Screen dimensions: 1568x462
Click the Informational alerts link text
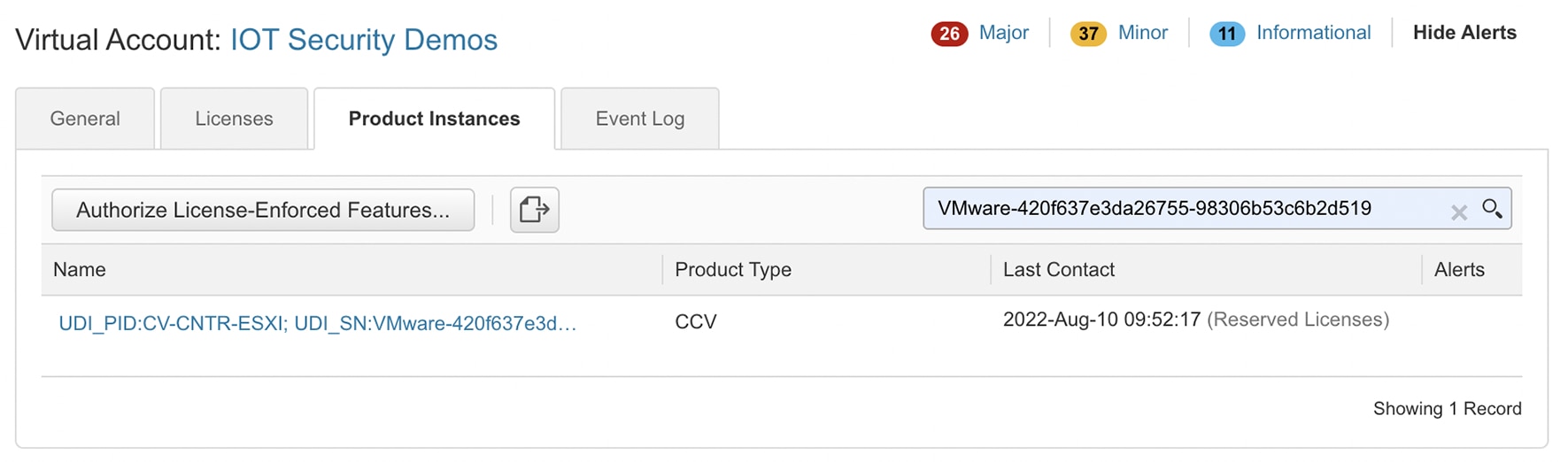1313,33
